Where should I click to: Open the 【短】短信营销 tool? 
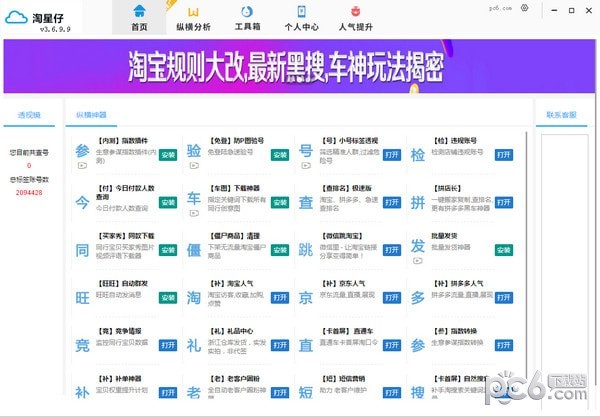[392, 393]
